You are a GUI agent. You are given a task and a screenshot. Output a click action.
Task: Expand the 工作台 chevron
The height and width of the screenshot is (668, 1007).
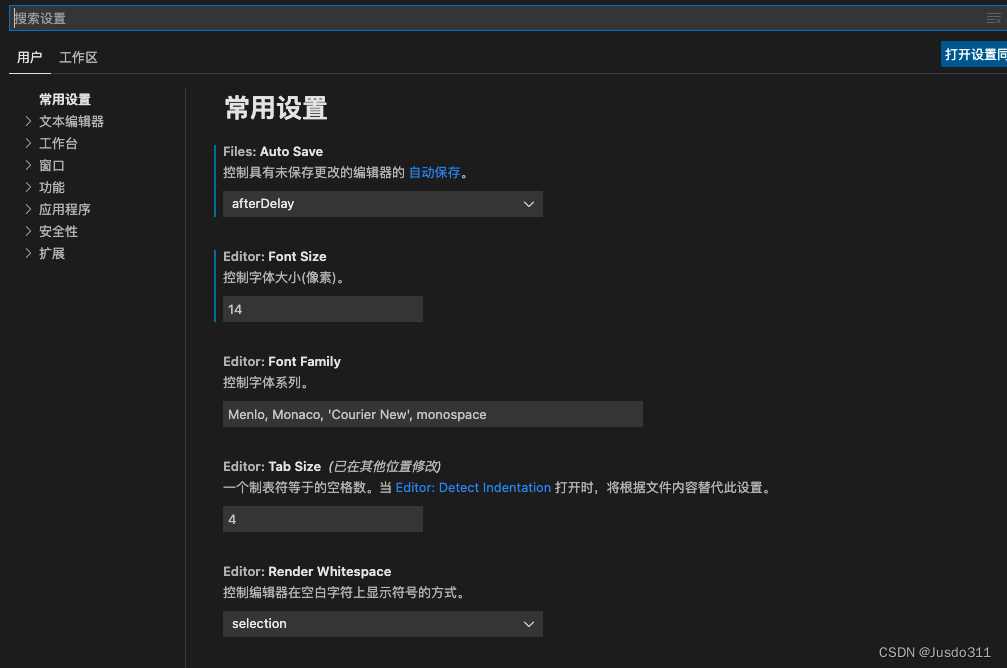pyautogui.click(x=28, y=143)
